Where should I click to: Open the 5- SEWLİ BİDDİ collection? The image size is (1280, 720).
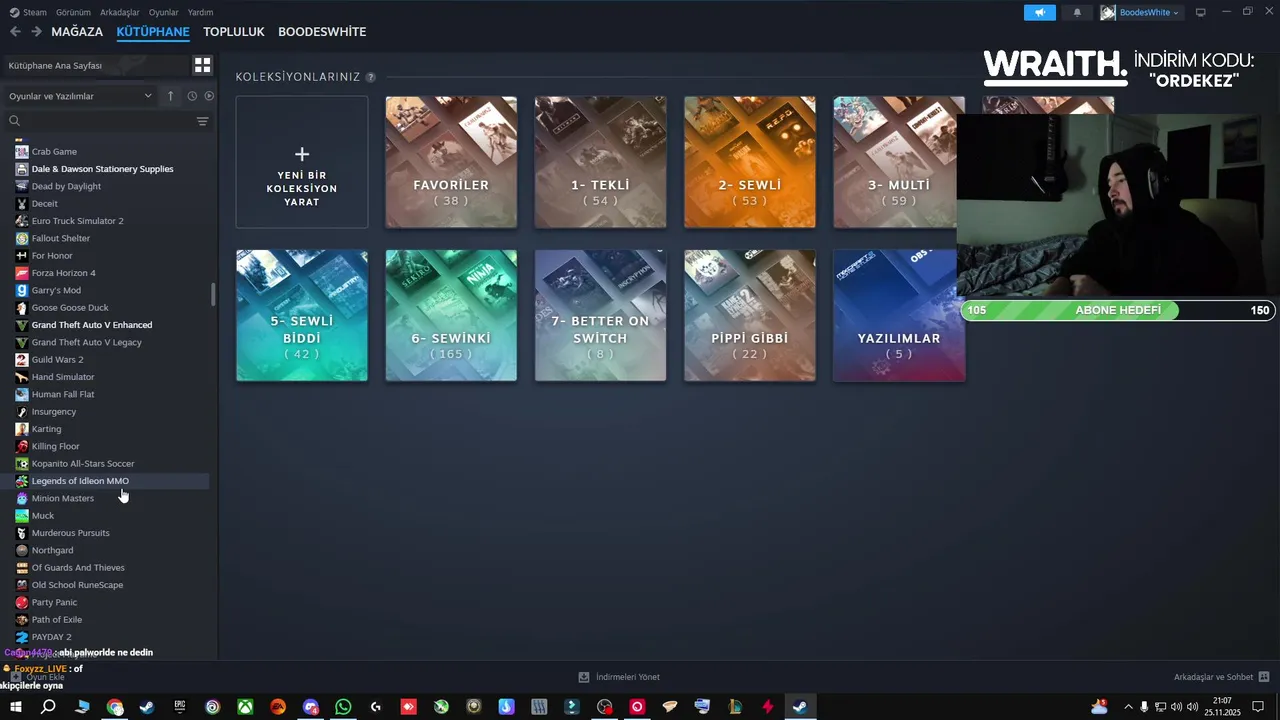tap(302, 316)
